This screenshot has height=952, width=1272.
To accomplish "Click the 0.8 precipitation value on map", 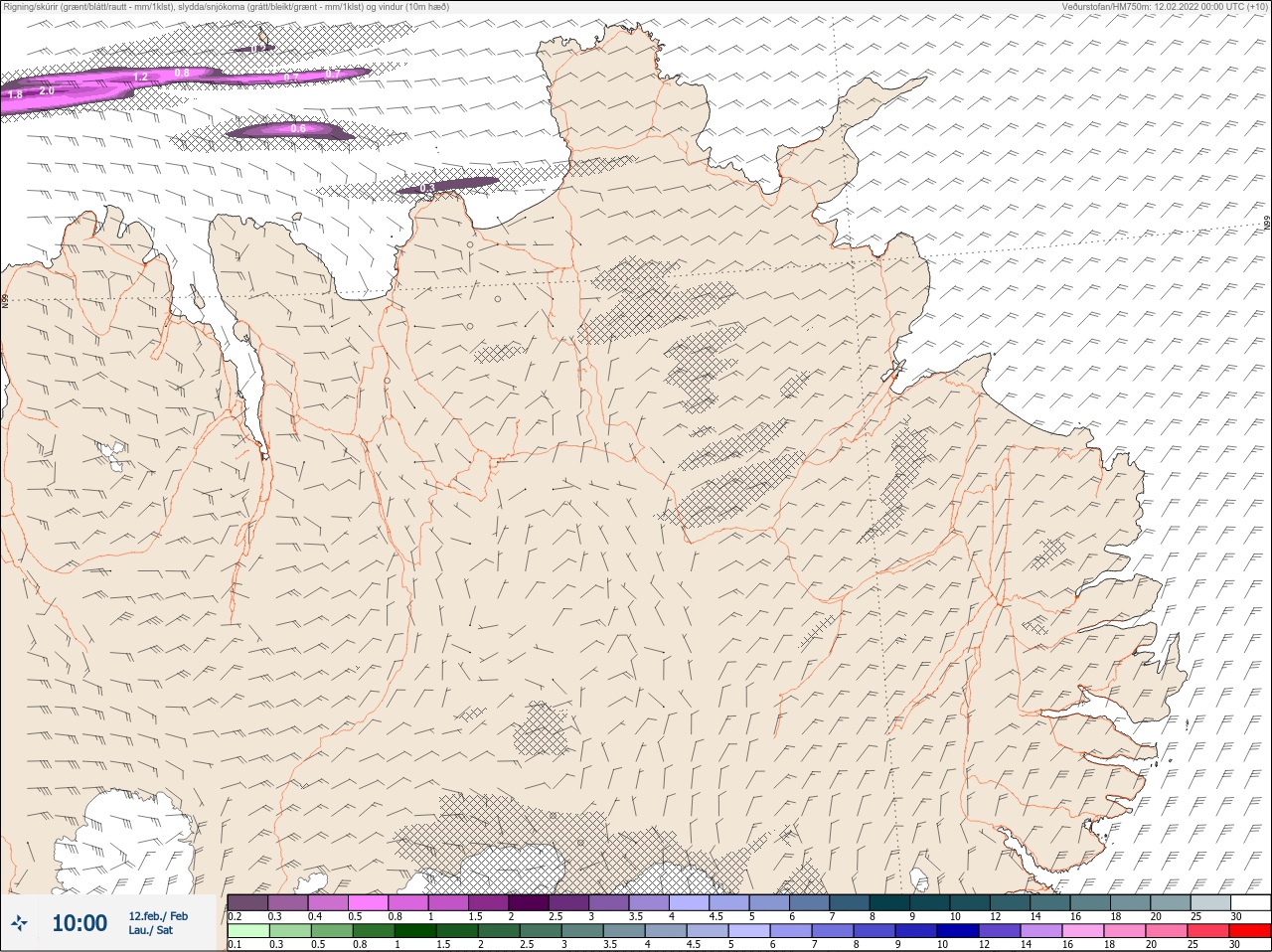I will pos(182,73).
